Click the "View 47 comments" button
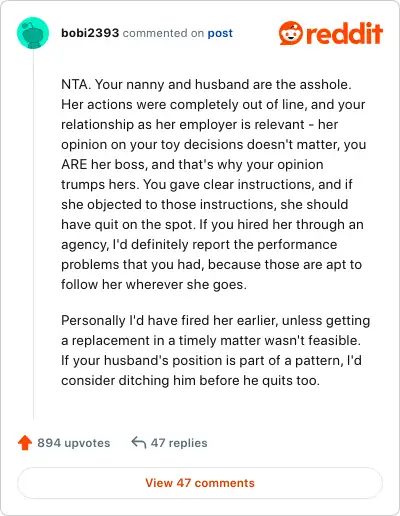 click(200, 483)
